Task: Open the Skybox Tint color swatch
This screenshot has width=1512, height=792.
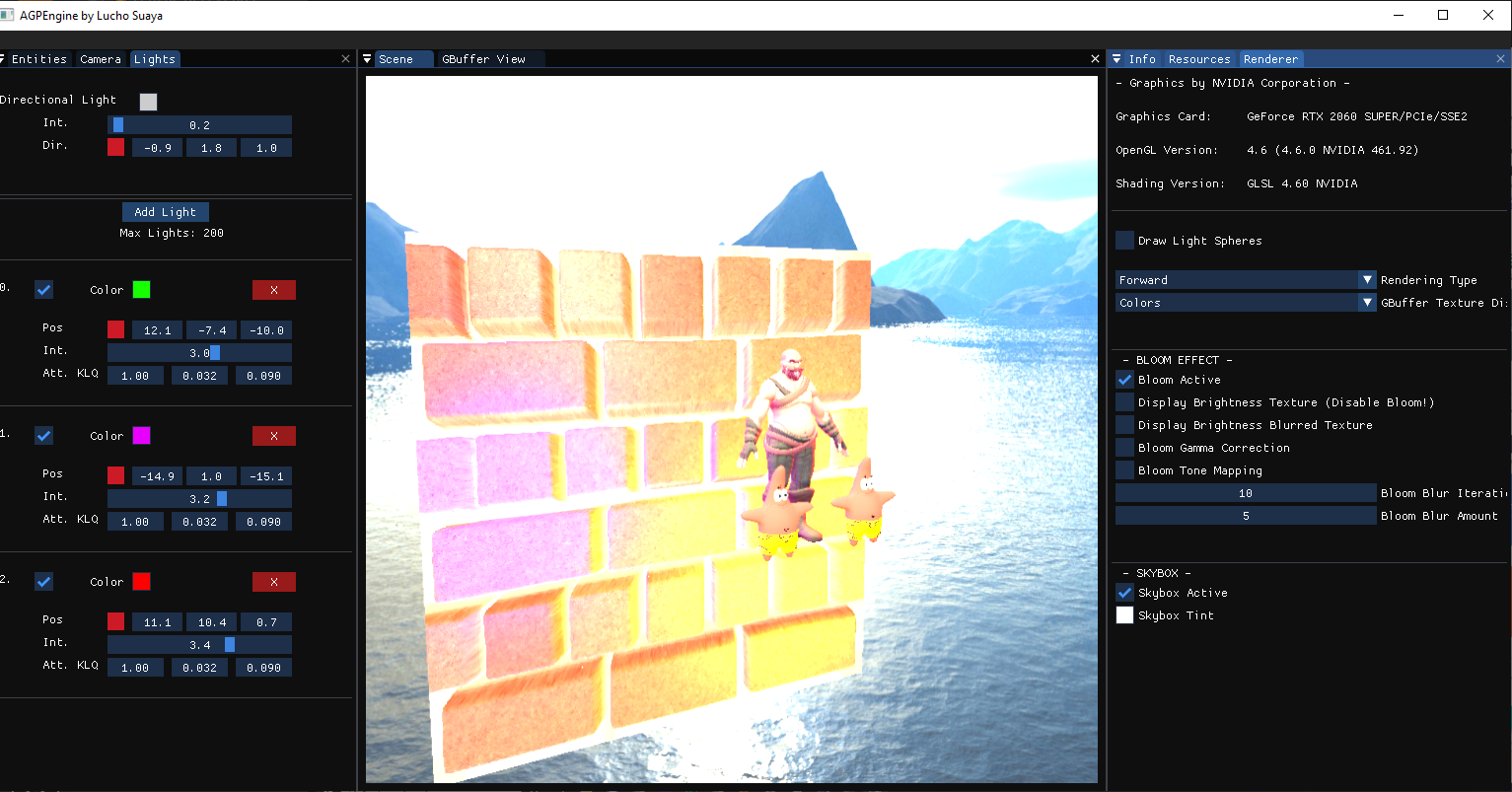Action: [1124, 615]
